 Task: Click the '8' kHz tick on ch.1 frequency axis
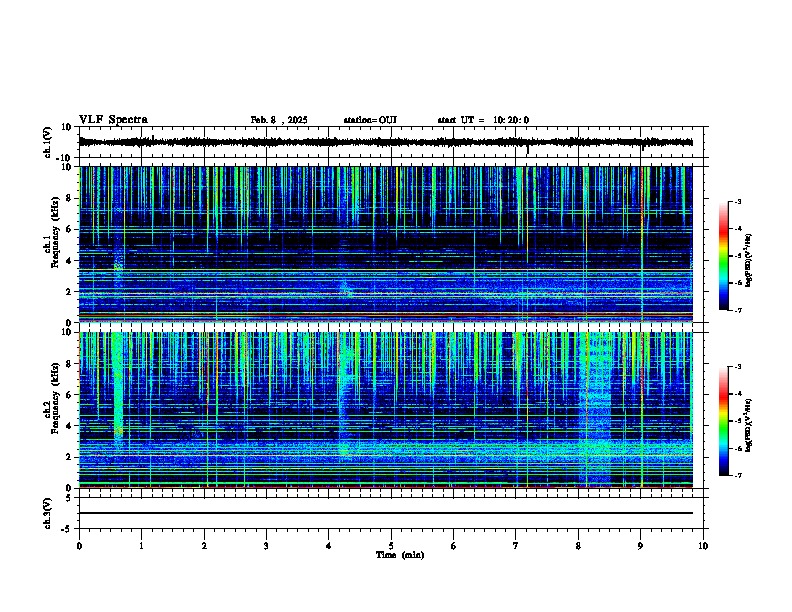click(x=69, y=198)
